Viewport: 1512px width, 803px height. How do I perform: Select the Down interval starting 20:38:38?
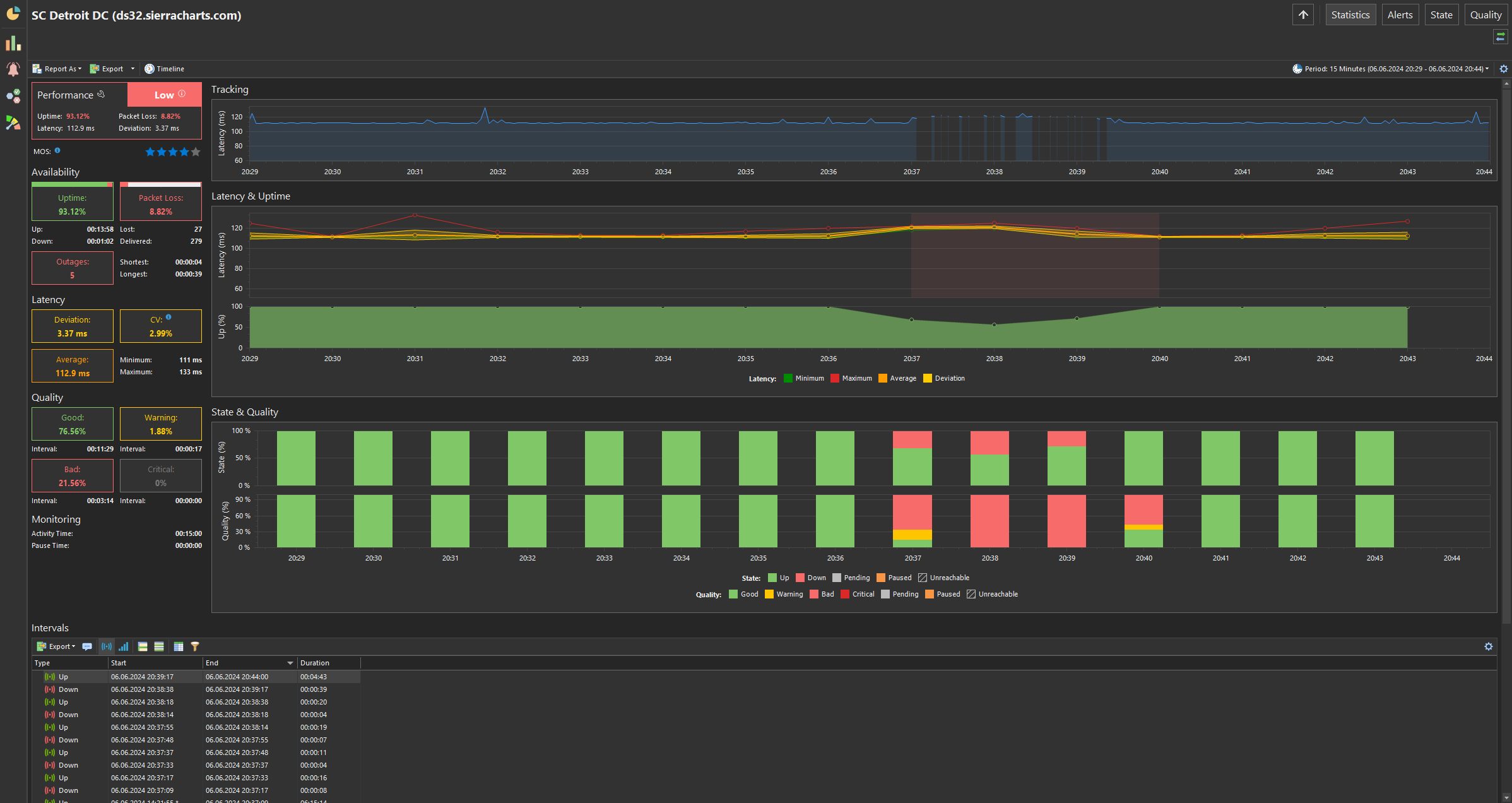143,689
